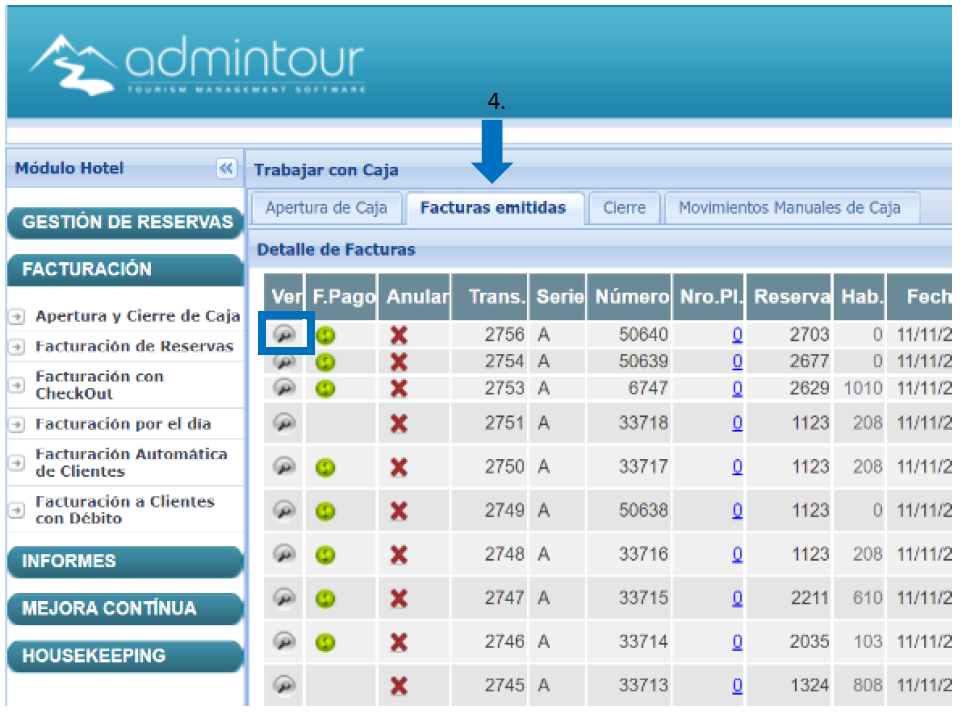The image size is (960, 716).
Task: Void transaction 2749 using the Anular X
Action: [398, 511]
